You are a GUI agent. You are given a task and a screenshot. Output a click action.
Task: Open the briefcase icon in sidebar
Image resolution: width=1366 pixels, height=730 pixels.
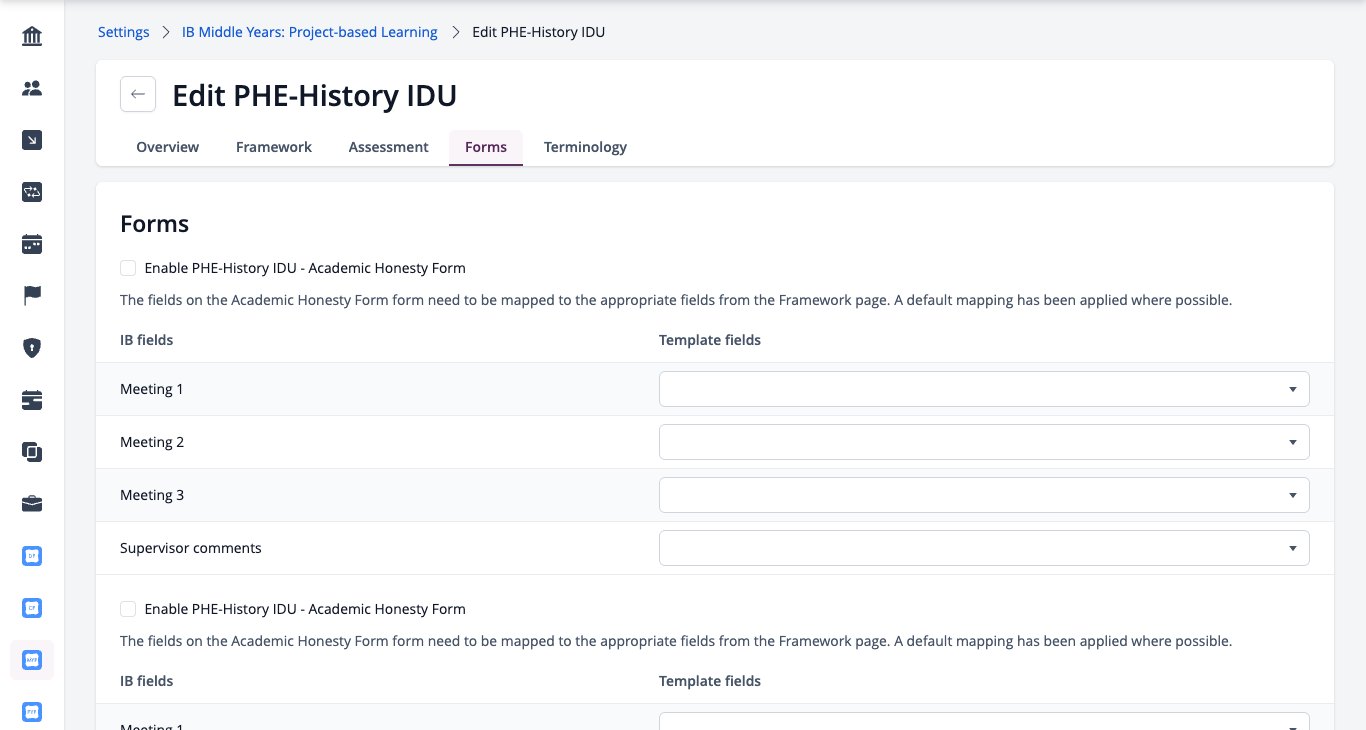click(32, 504)
